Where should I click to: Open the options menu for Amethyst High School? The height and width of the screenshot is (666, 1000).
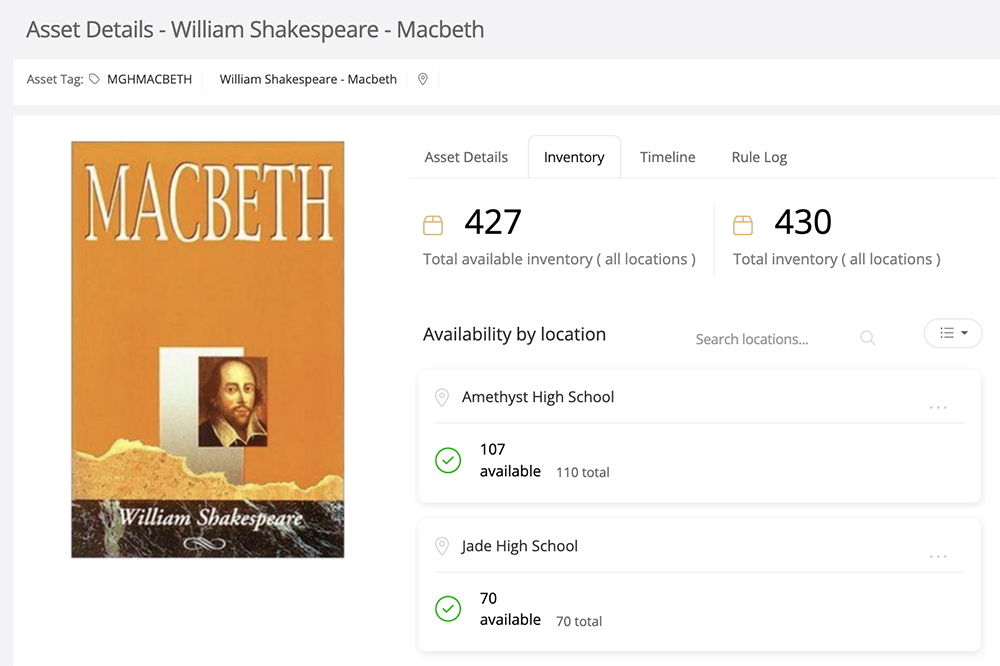pyautogui.click(x=938, y=406)
